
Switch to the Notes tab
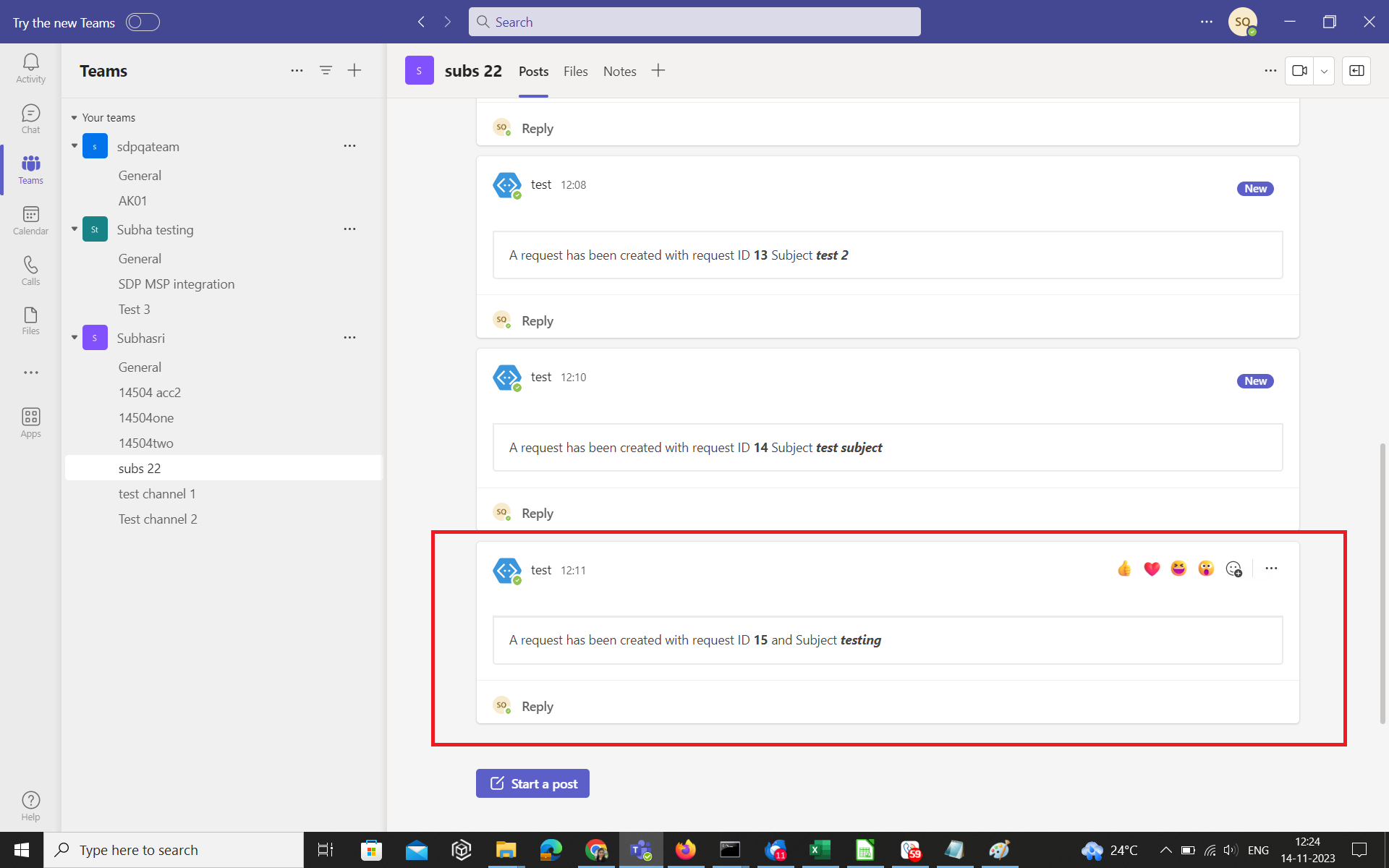(x=619, y=71)
